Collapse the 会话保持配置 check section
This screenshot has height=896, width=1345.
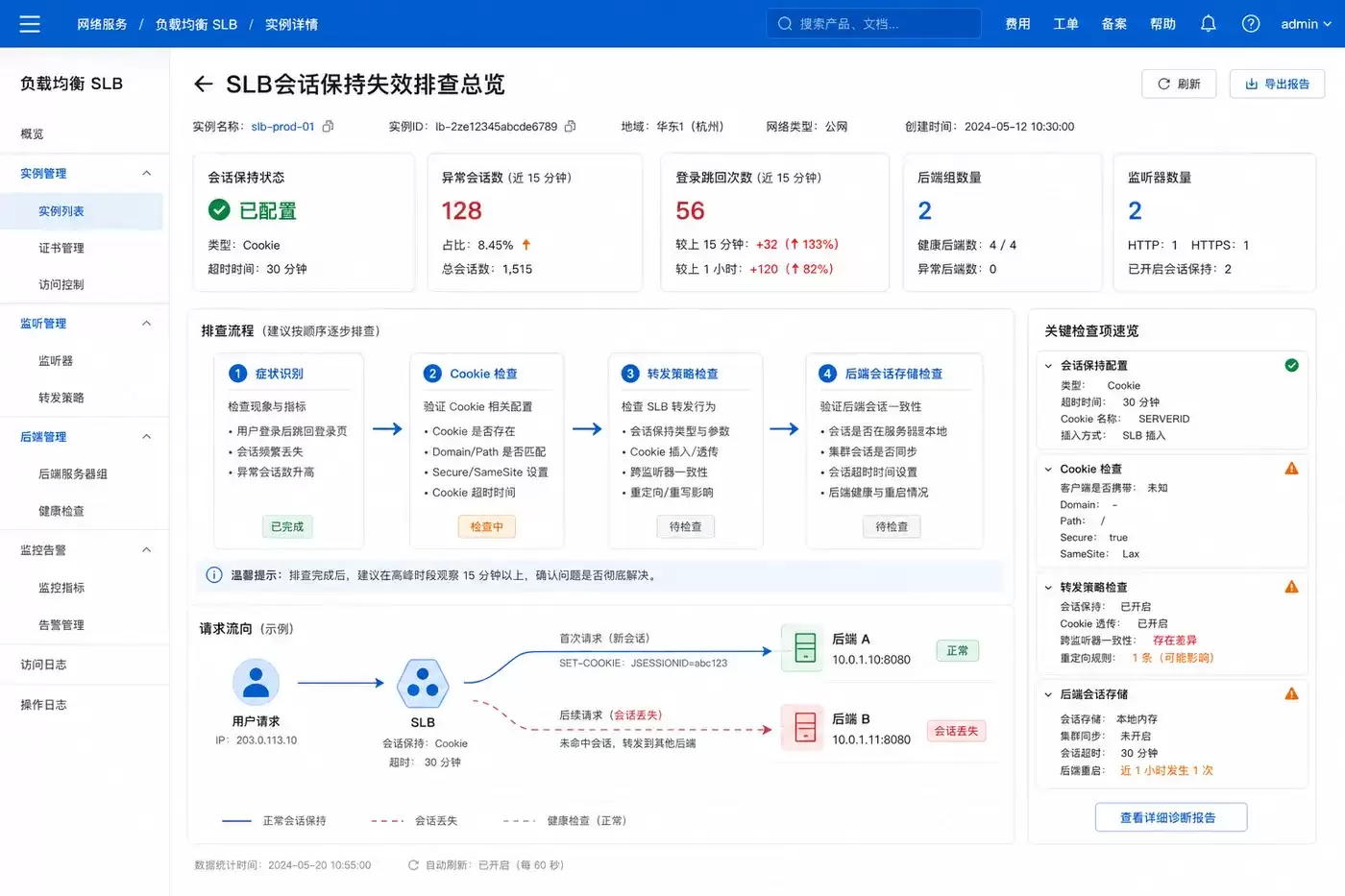click(x=1048, y=366)
